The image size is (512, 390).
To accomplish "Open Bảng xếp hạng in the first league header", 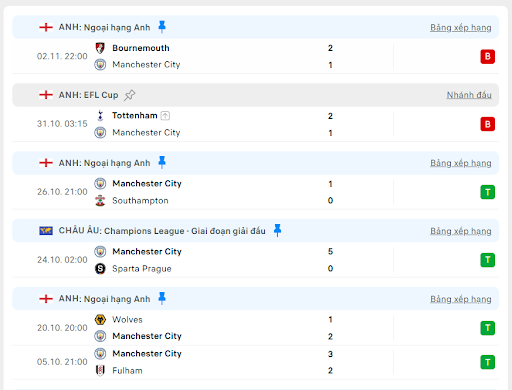I will coord(461,27).
